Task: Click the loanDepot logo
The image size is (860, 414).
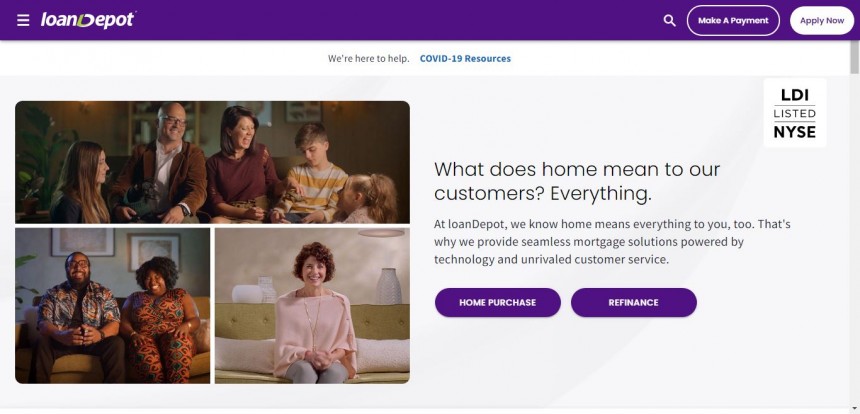Action: tap(88, 20)
